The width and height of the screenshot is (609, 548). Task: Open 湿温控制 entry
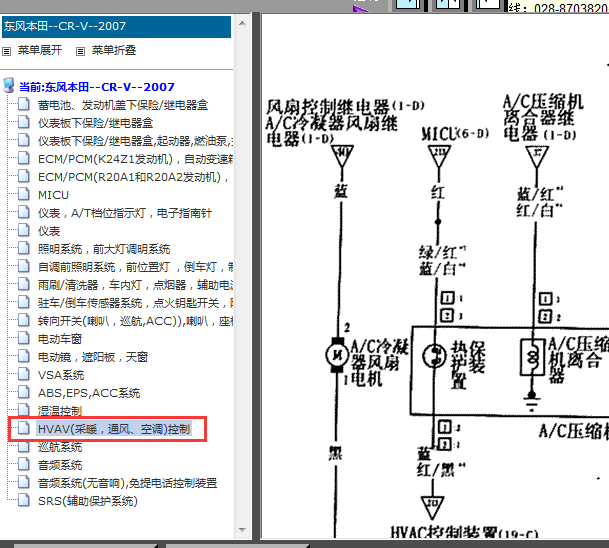pos(59,411)
